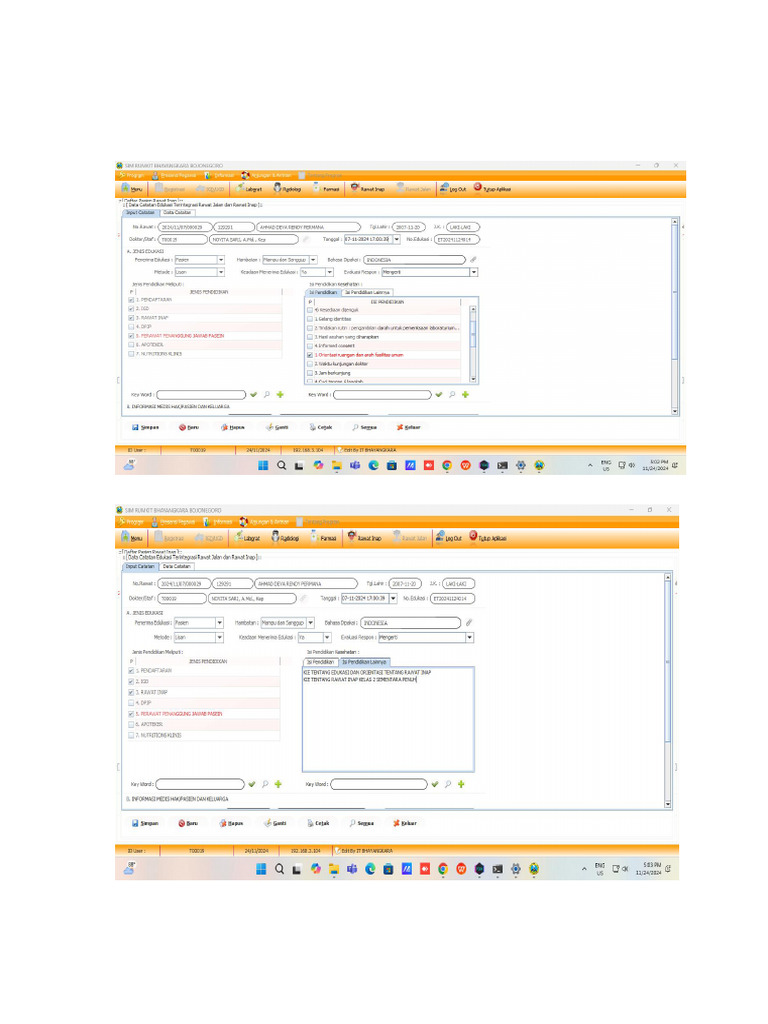This screenshot has width=768, height=1024.
Task: Open Labgrat toolbar icon in the 5:02 PM window
Action: [240, 188]
